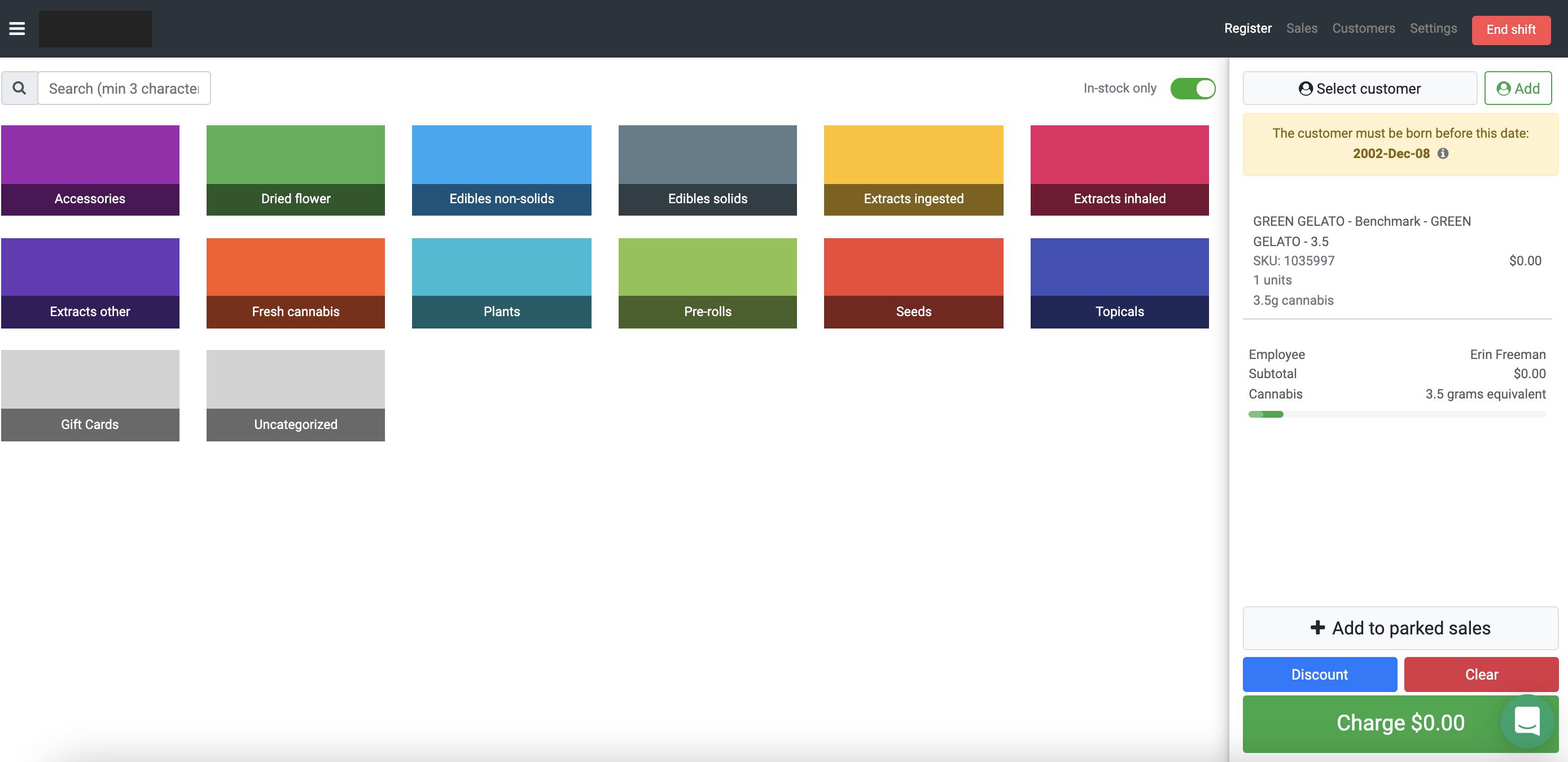Select the Dried flower category tile

pos(295,170)
